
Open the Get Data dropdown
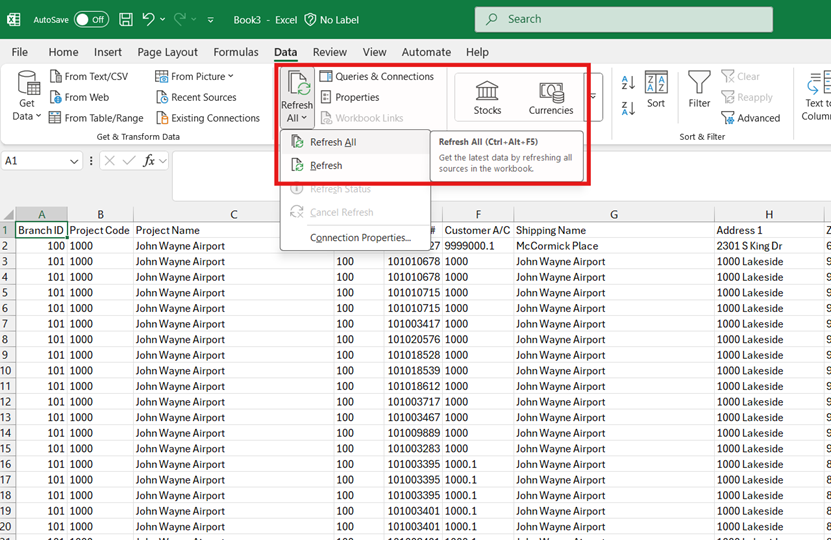pyautogui.click(x=27, y=96)
